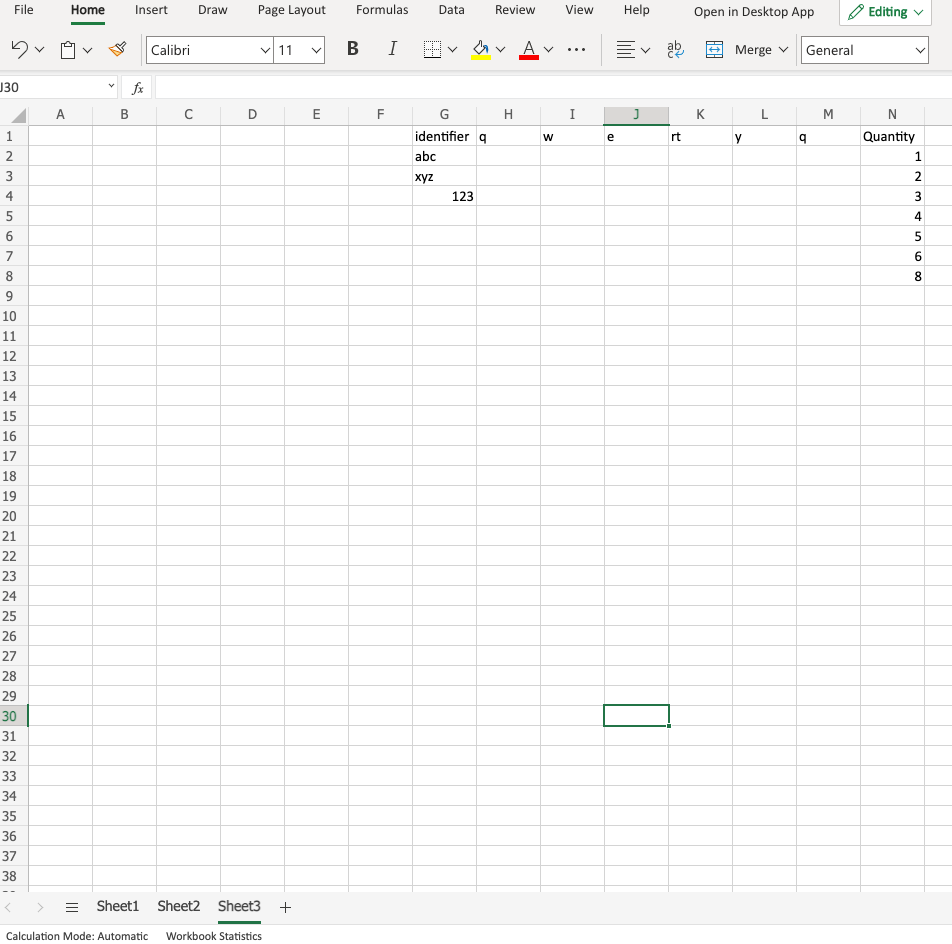Toggle the Editing mode dropdown
This screenshot has width=952, height=944.
884,13
